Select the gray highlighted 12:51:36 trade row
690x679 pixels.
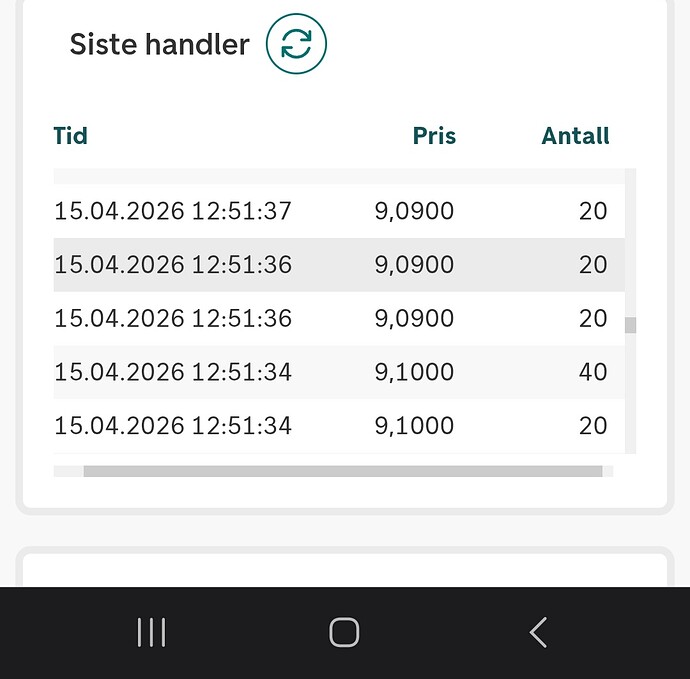click(338, 265)
